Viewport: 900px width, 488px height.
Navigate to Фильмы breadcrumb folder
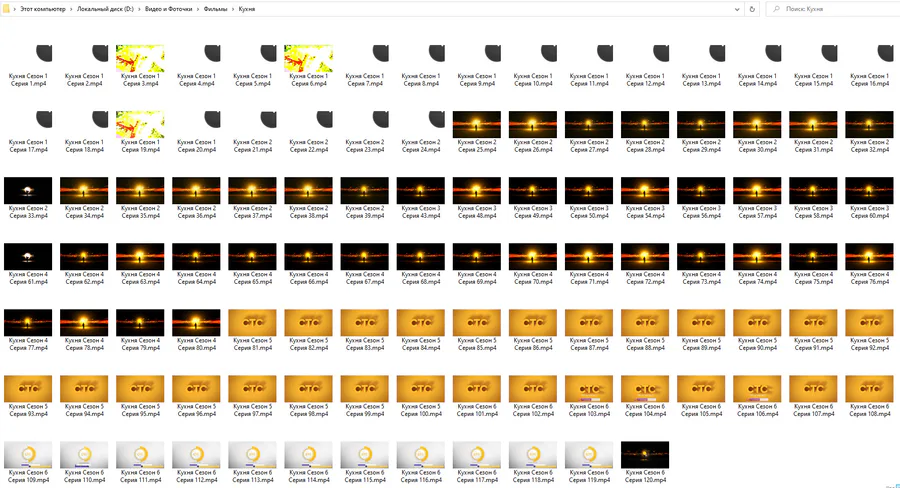[215, 9]
